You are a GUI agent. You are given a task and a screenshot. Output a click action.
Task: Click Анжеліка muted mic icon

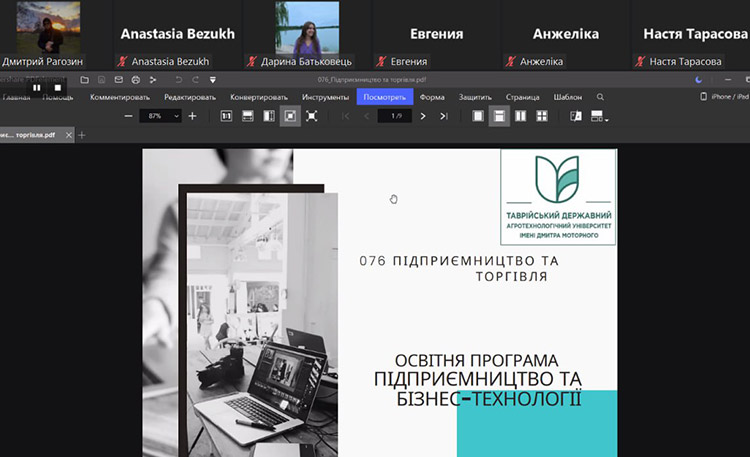[511, 61]
